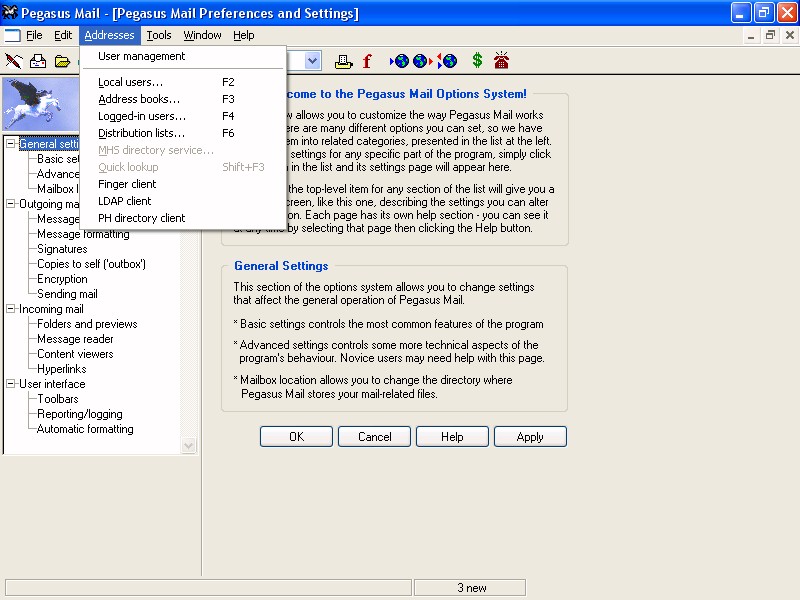
Task: Open the Tools menu
Action: pyautogui.click(x=159, y=35)
